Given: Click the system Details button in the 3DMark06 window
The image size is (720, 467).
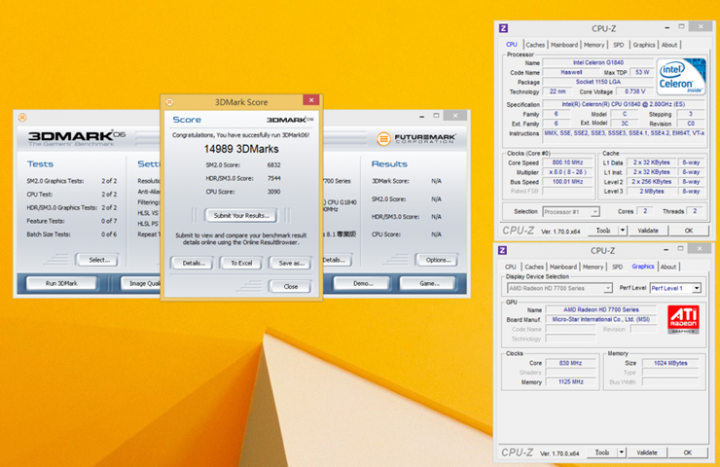Looking at the screenshot, I should tap(336, 260).
